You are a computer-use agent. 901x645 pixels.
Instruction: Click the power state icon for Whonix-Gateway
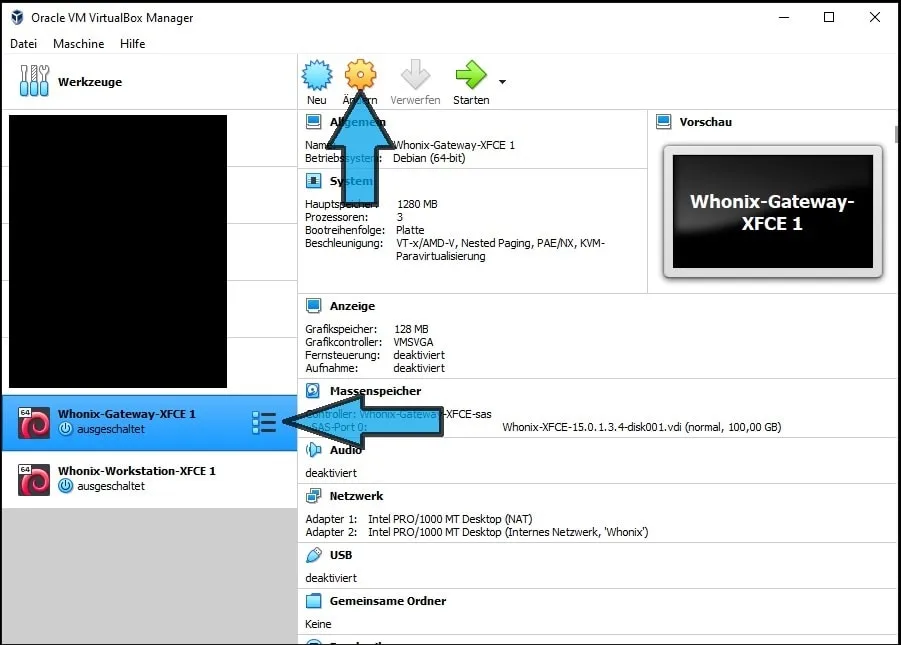(x=66, y=429)
